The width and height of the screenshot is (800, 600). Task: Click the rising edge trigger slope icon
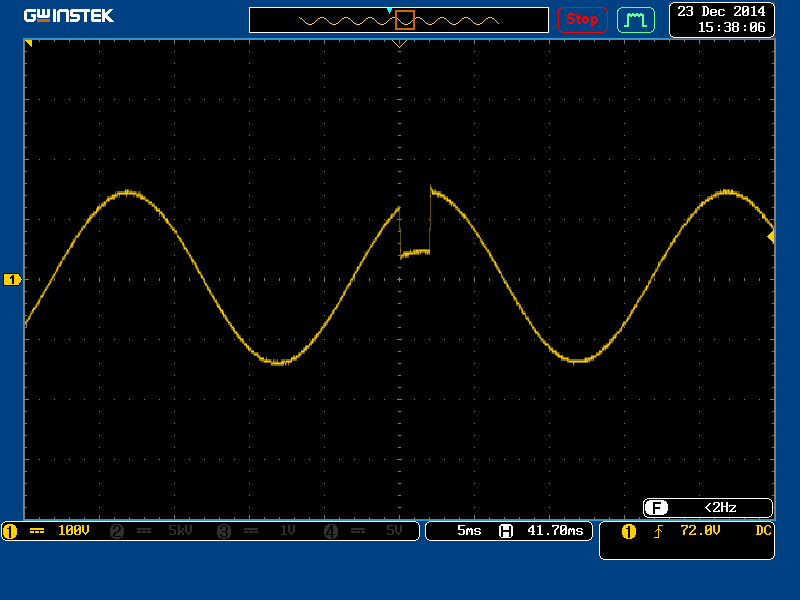coord(658,531)
